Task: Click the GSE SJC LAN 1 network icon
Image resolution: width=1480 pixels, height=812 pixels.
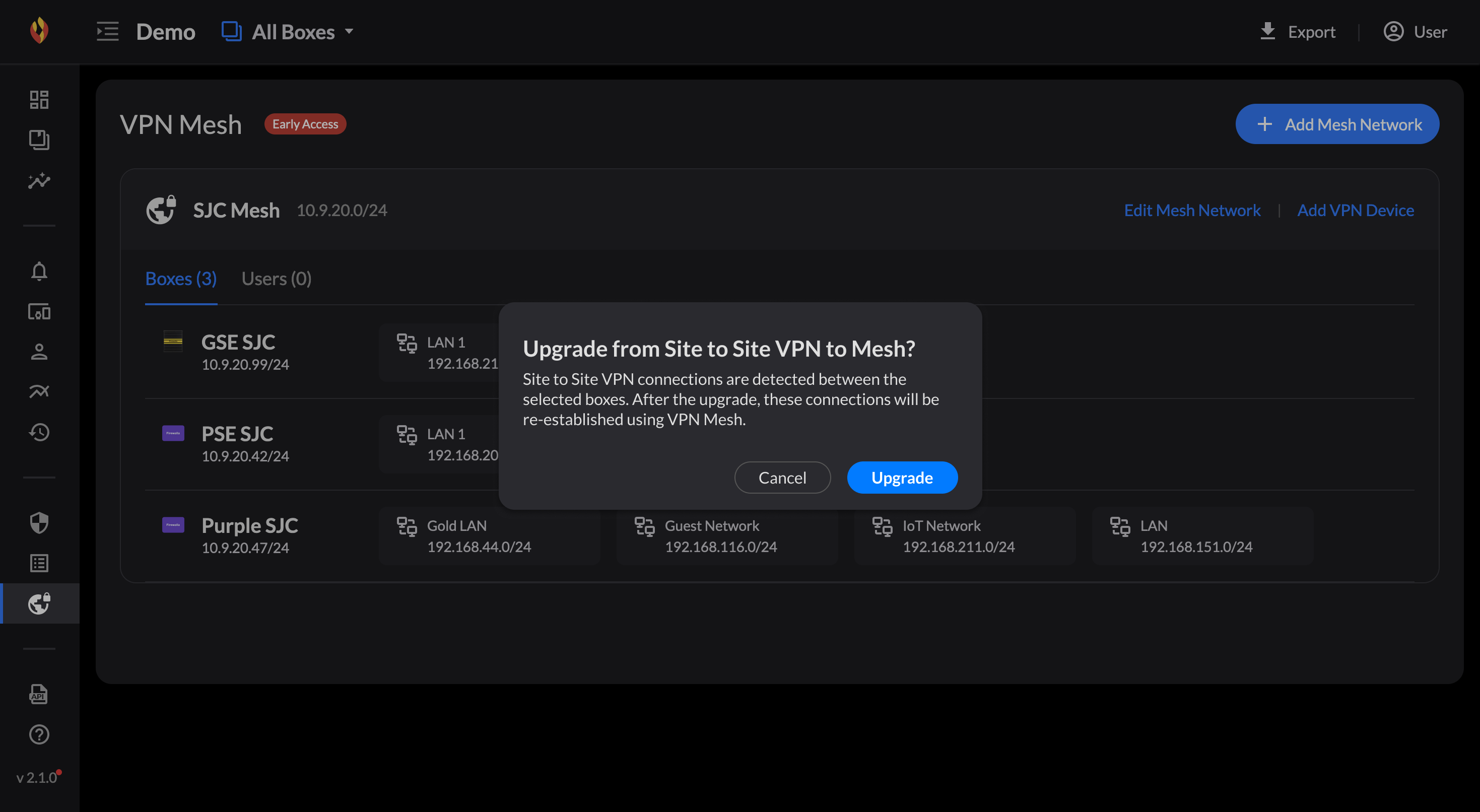Action: tap(407, 343)
